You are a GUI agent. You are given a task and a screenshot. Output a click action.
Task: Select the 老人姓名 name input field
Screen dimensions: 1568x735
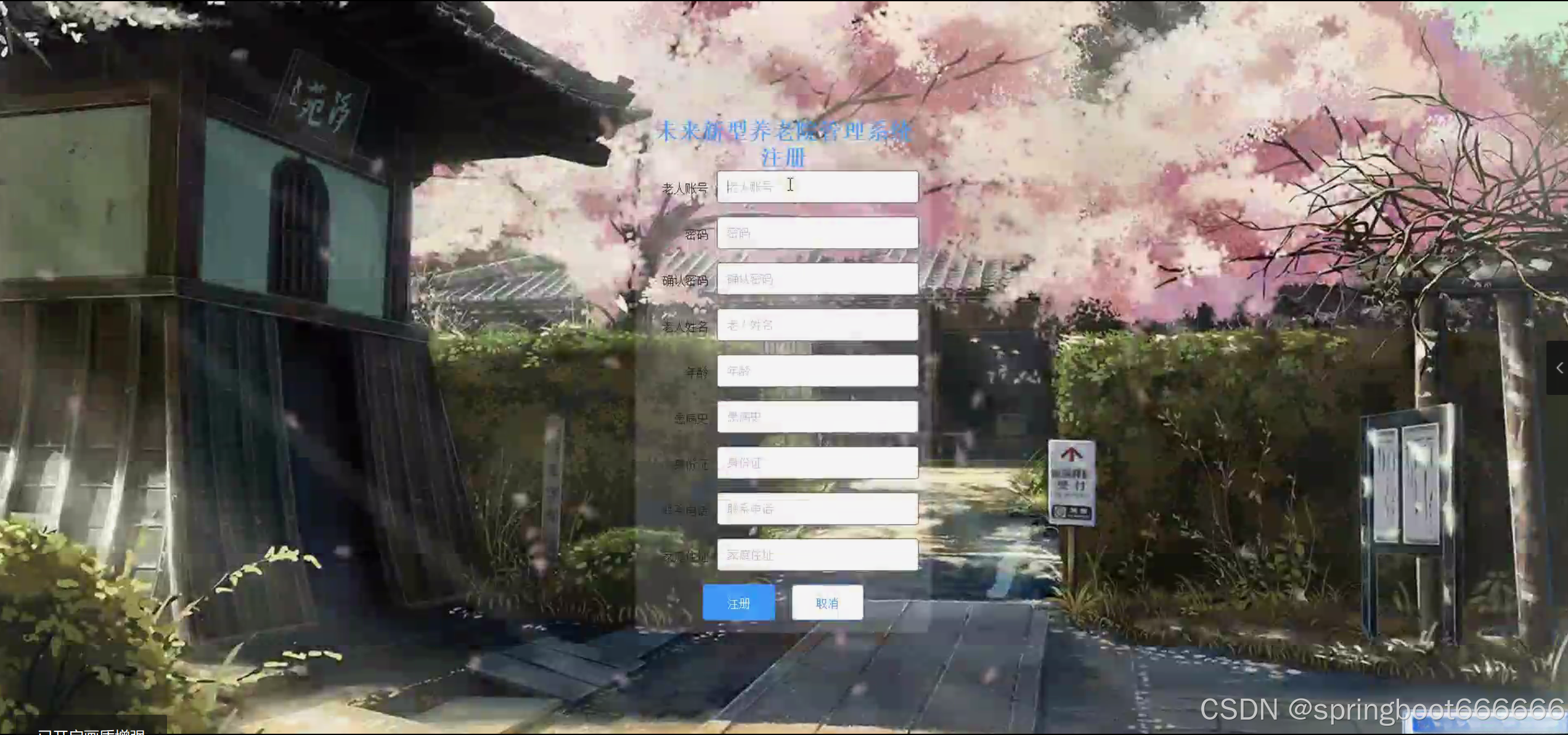[817, 325]
